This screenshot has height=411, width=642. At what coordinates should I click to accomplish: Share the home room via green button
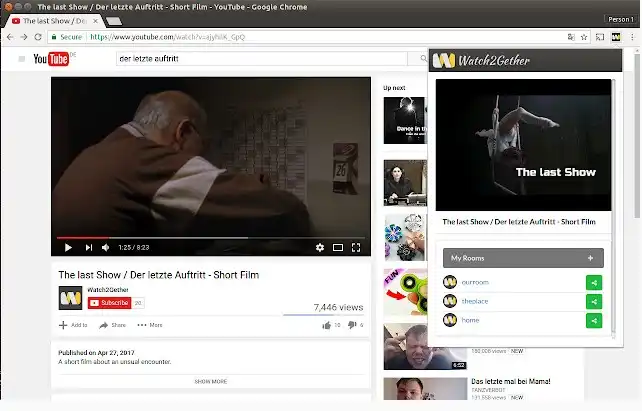click(x=595, y=320)
